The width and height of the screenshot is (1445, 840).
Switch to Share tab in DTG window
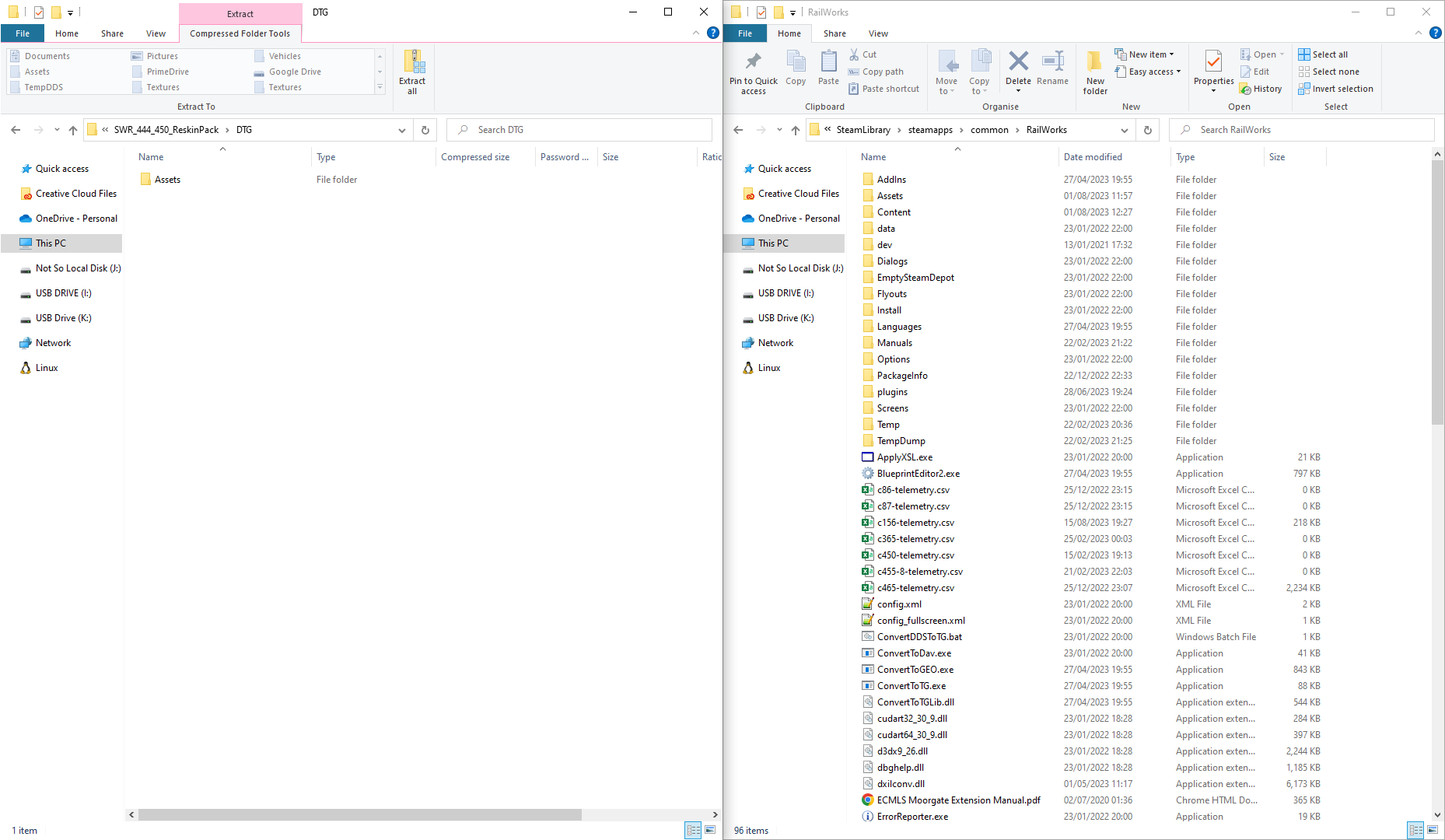click(112, 33)
